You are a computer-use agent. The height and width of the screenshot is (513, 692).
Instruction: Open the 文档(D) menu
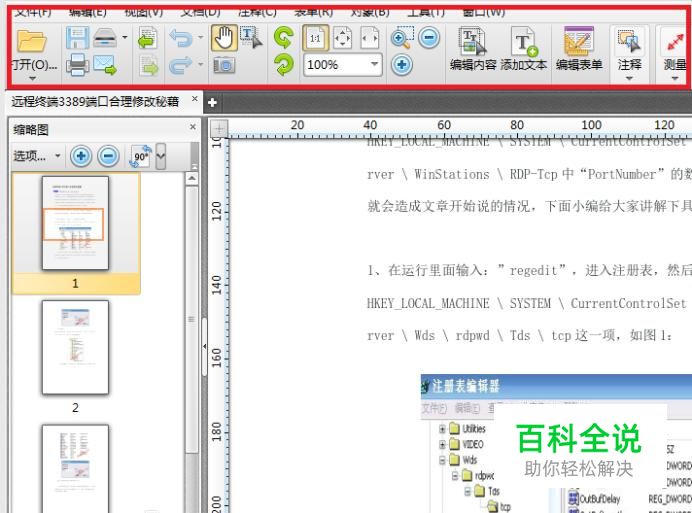(x=200, y=12)
